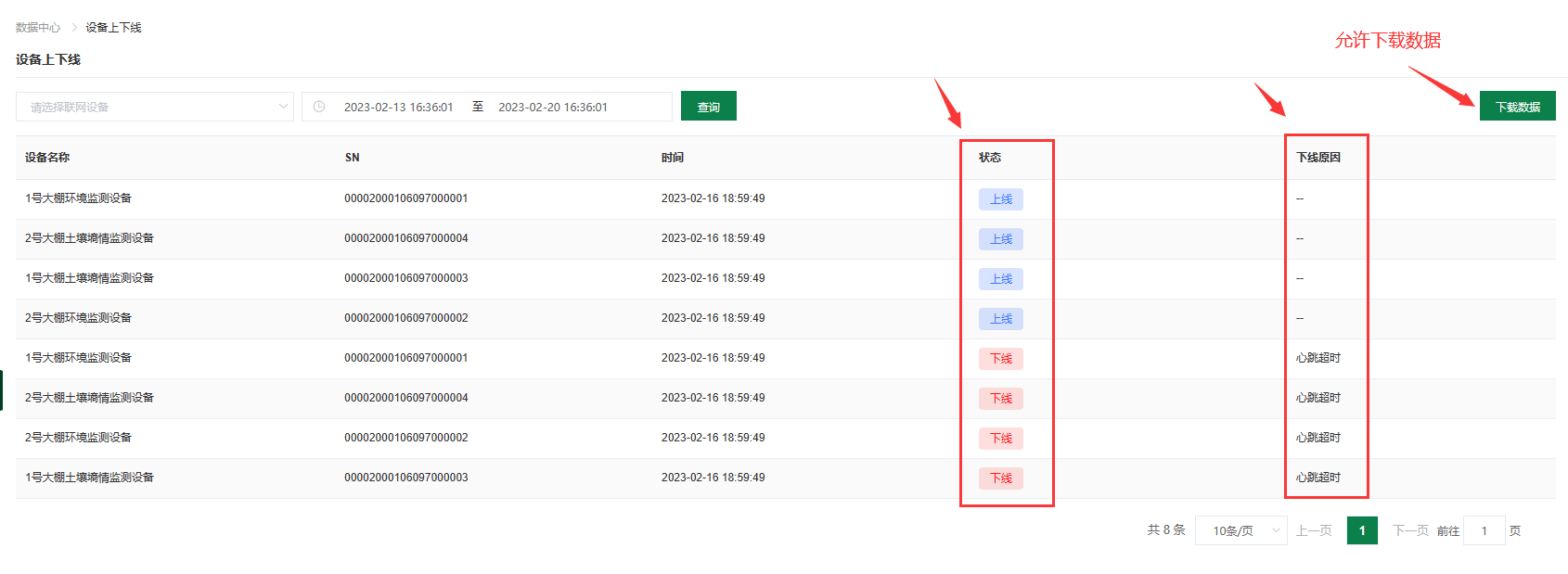Go to 下一页 next page
The image size is (1568, 574).
(1410, 530)
